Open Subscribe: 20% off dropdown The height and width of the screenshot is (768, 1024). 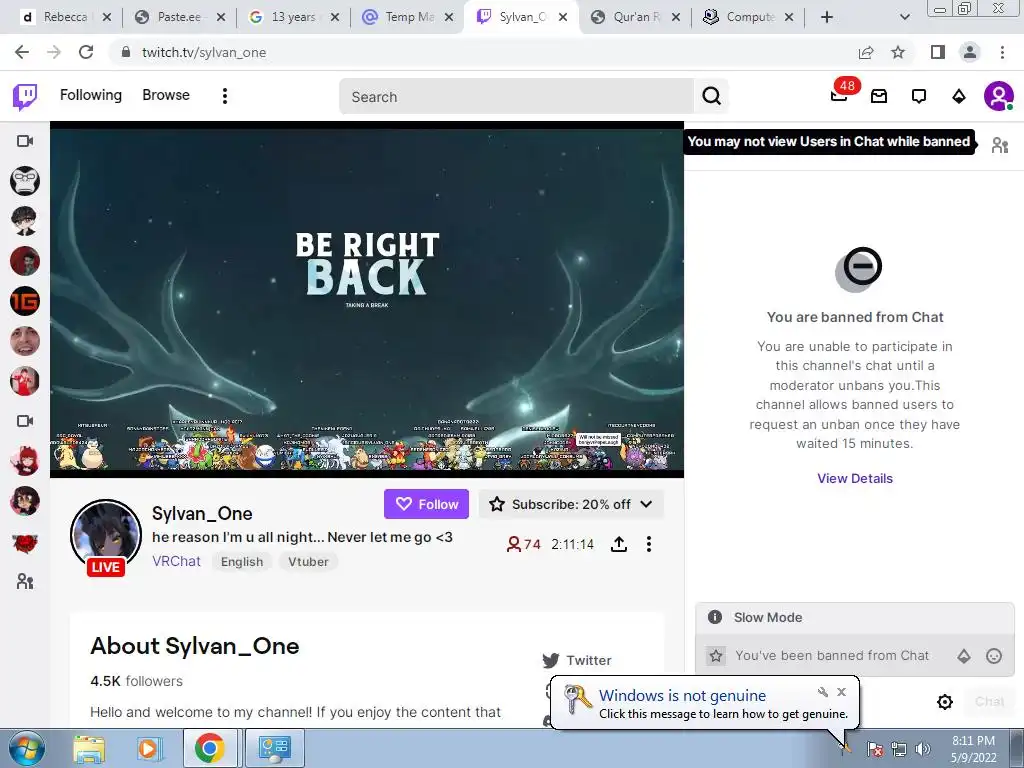571,504
